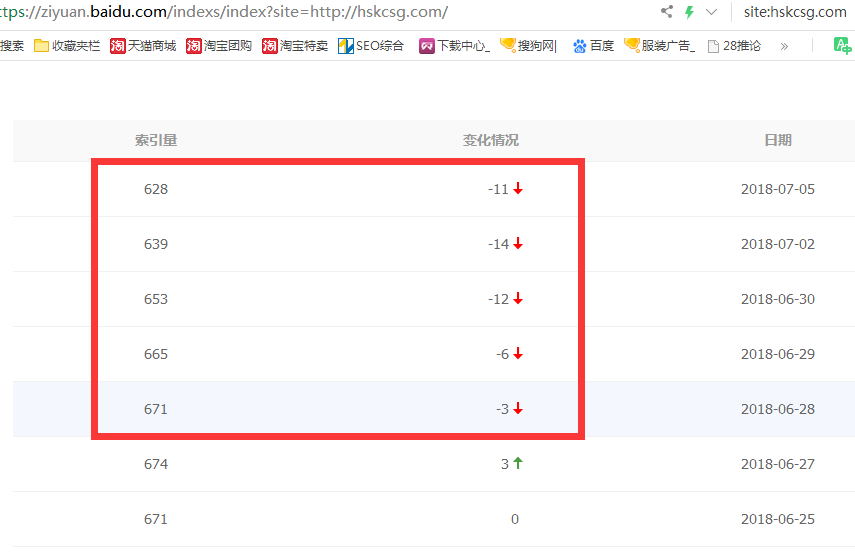Click the site:hskcsg.com search box
Image resolution: width=855 pixels, height=553 pixels.
[x=795, y=12]
